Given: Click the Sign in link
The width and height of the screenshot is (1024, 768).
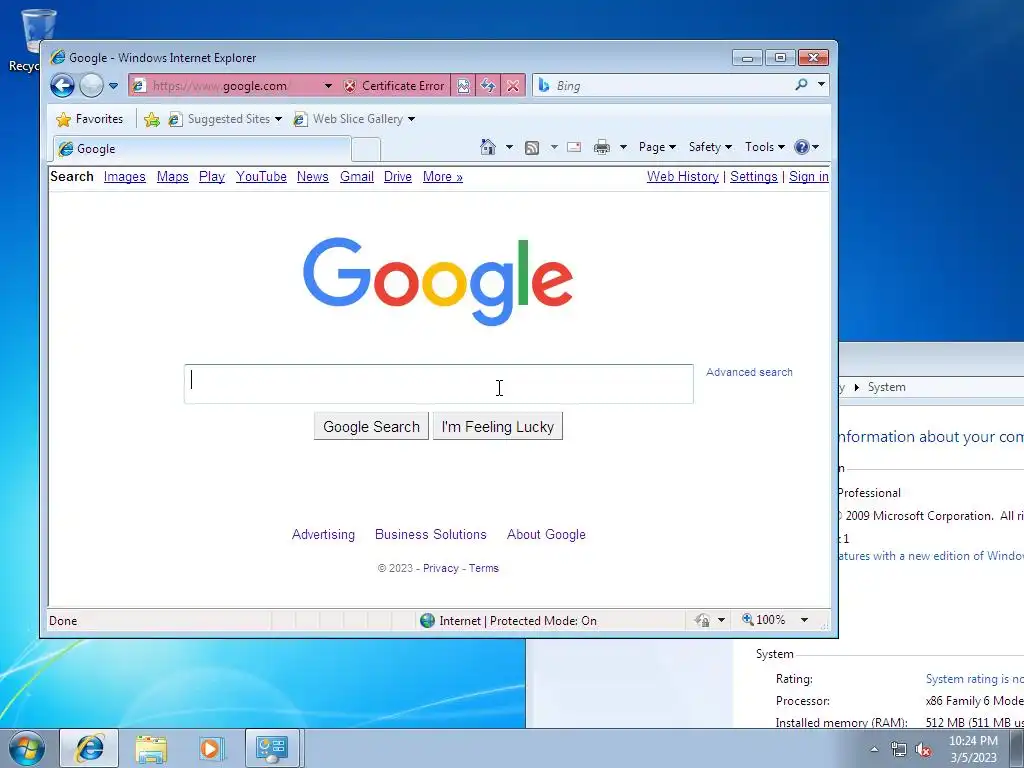Looking at the screenshot, I should [x=808, y=176].
